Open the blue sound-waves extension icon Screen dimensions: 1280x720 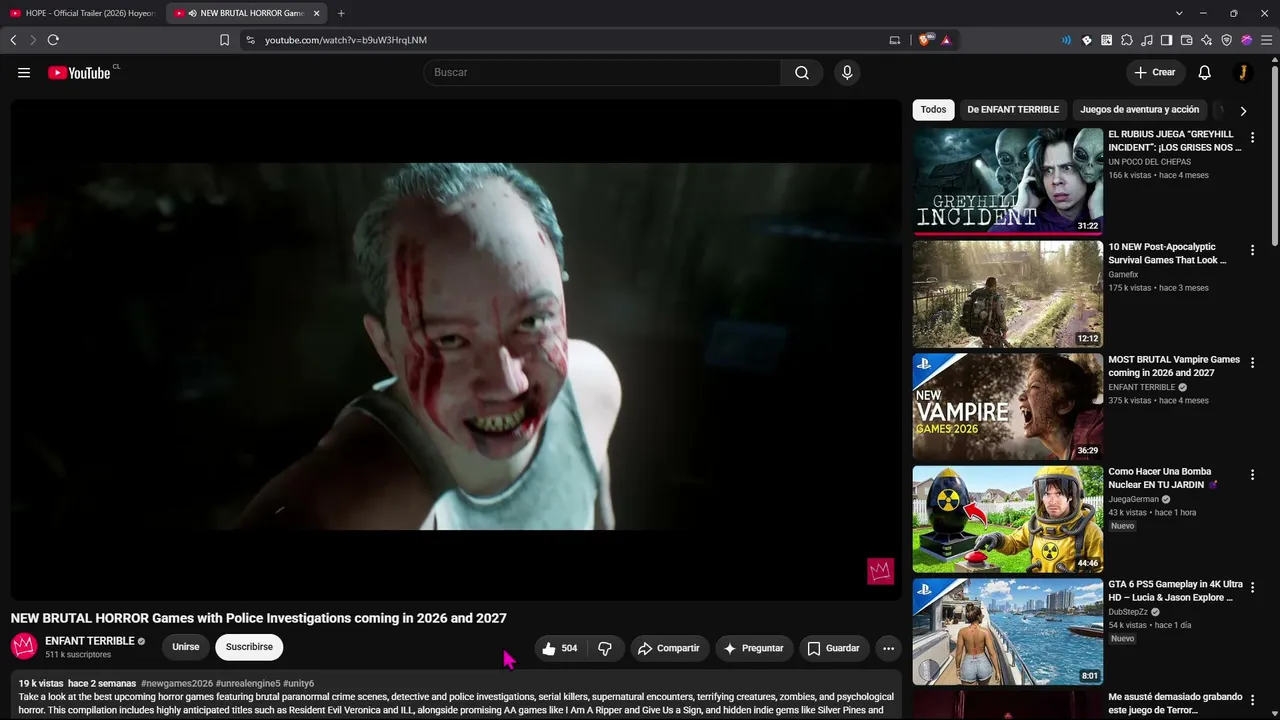tap(1066, 40)
